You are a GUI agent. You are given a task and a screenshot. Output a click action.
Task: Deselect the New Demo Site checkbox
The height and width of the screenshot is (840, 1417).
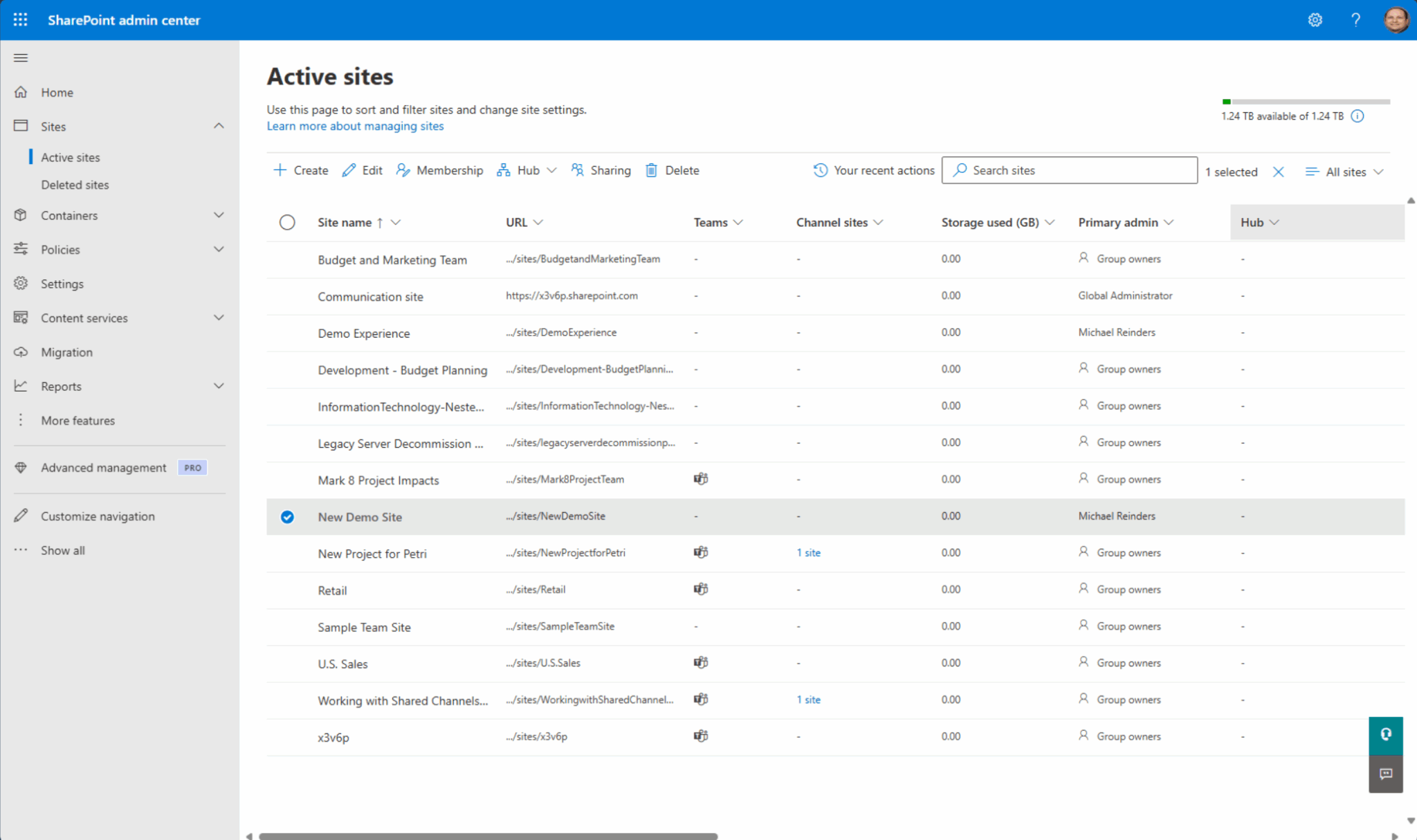point(287,516)
